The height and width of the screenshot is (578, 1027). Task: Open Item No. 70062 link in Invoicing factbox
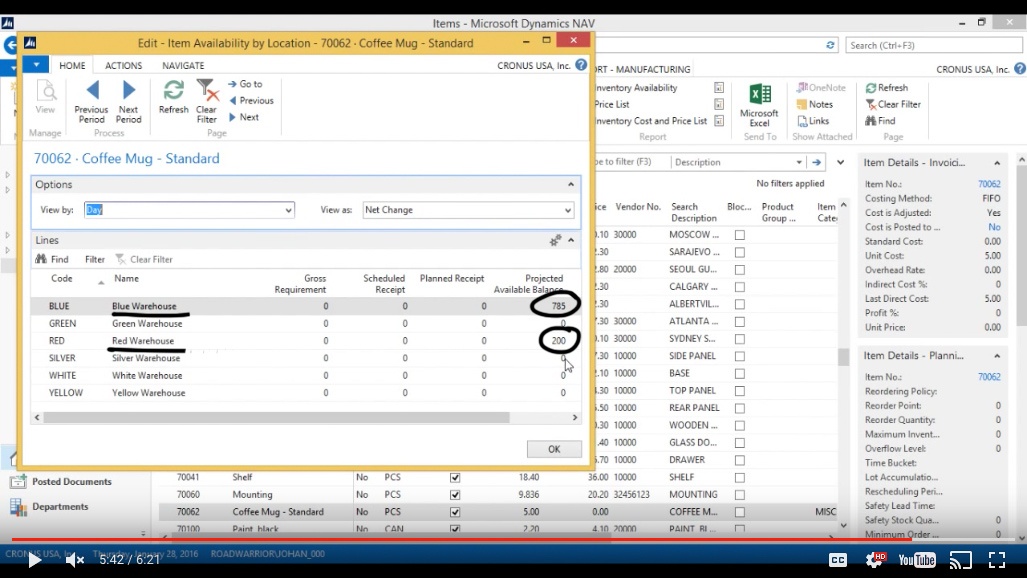[989, 184]
